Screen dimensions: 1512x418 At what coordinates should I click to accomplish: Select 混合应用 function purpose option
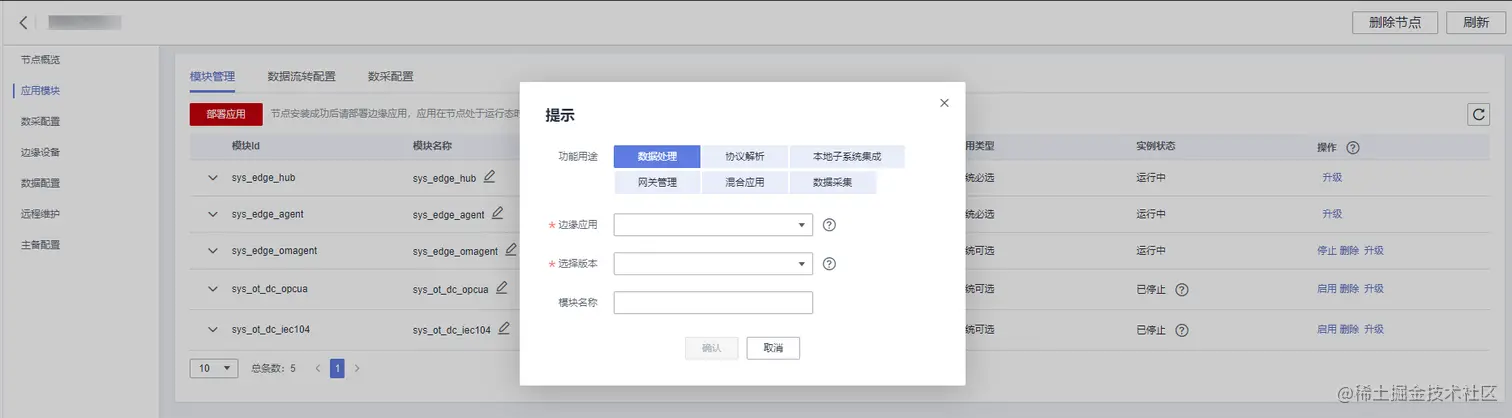tap(744, 183)
